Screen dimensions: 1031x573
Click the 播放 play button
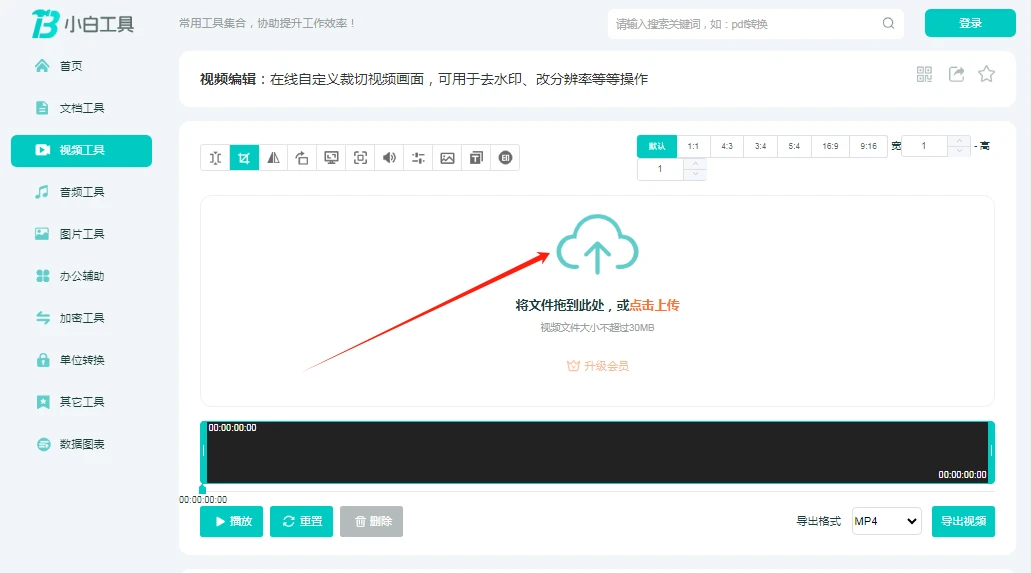pos(231,521)
